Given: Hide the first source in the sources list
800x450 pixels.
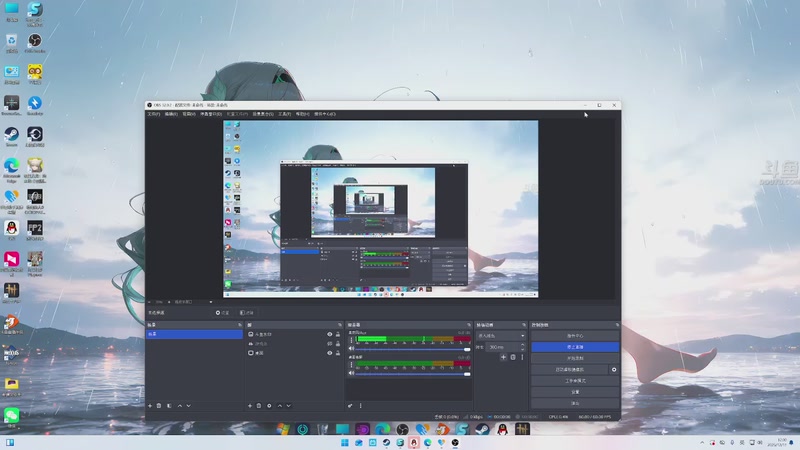Looking at the screenshot, I should pos(330,335).
